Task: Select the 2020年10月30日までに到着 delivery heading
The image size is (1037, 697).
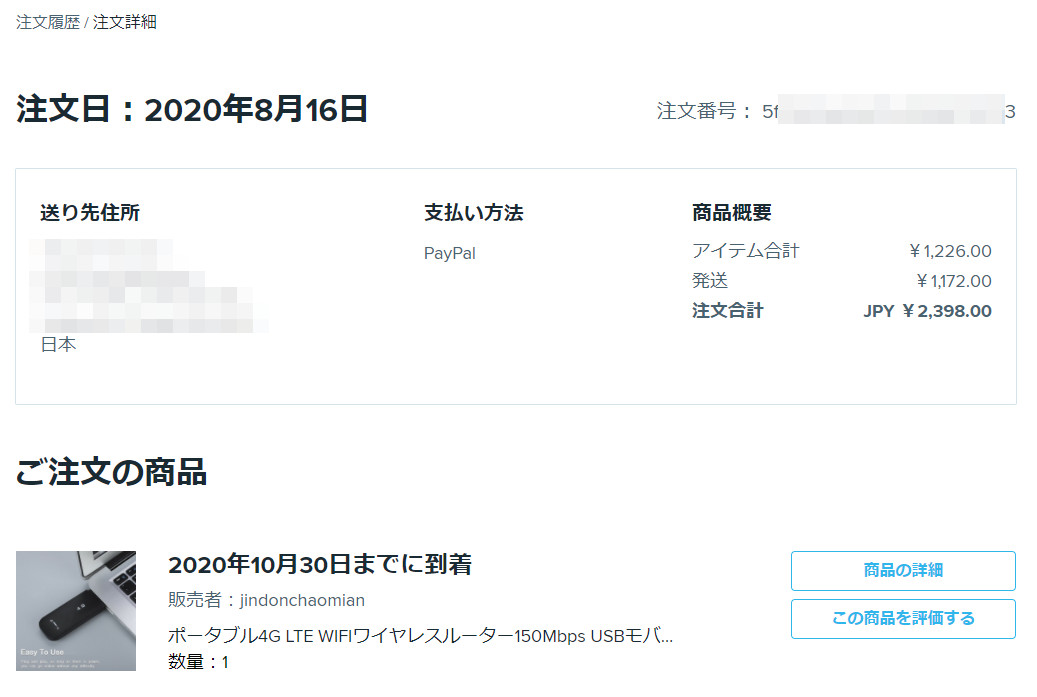Action: tap(319, 565)
